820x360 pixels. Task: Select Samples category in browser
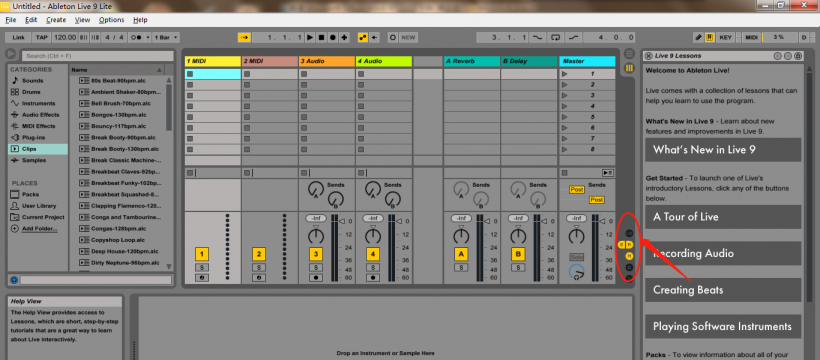[x=33, y=160]
